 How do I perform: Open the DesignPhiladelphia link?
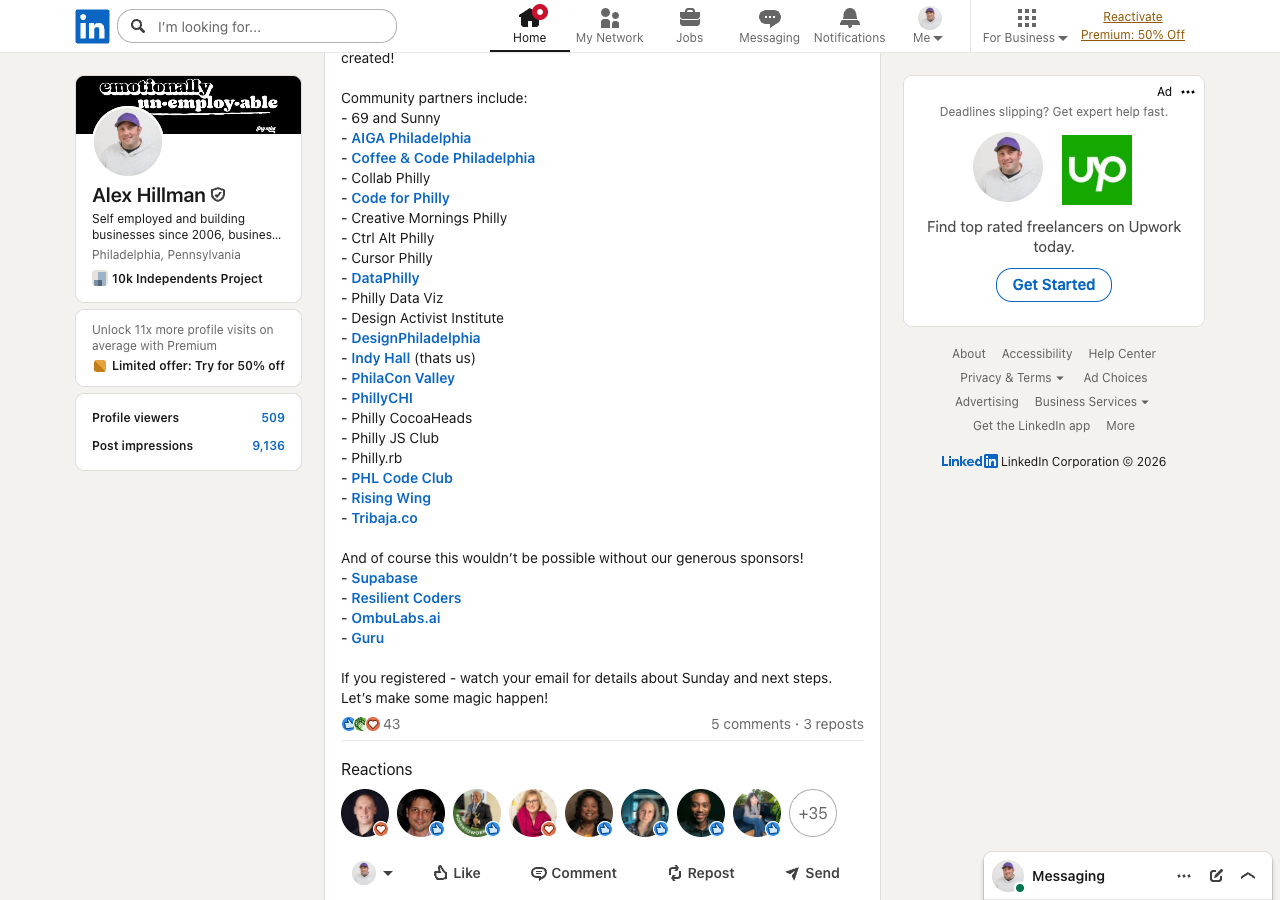(x=416, y=338)
